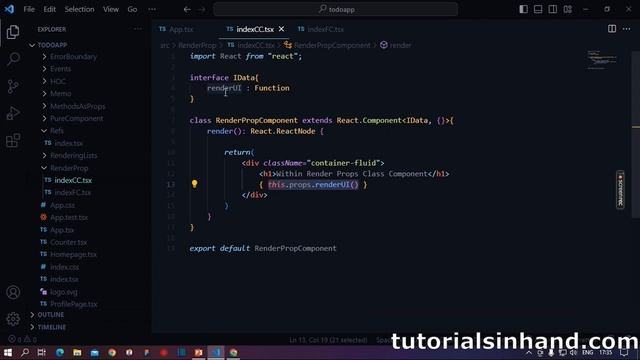The width and height of the screenshot is (640, 360).
Task: Open App.css in the explorer
Action: click(62, 205)
